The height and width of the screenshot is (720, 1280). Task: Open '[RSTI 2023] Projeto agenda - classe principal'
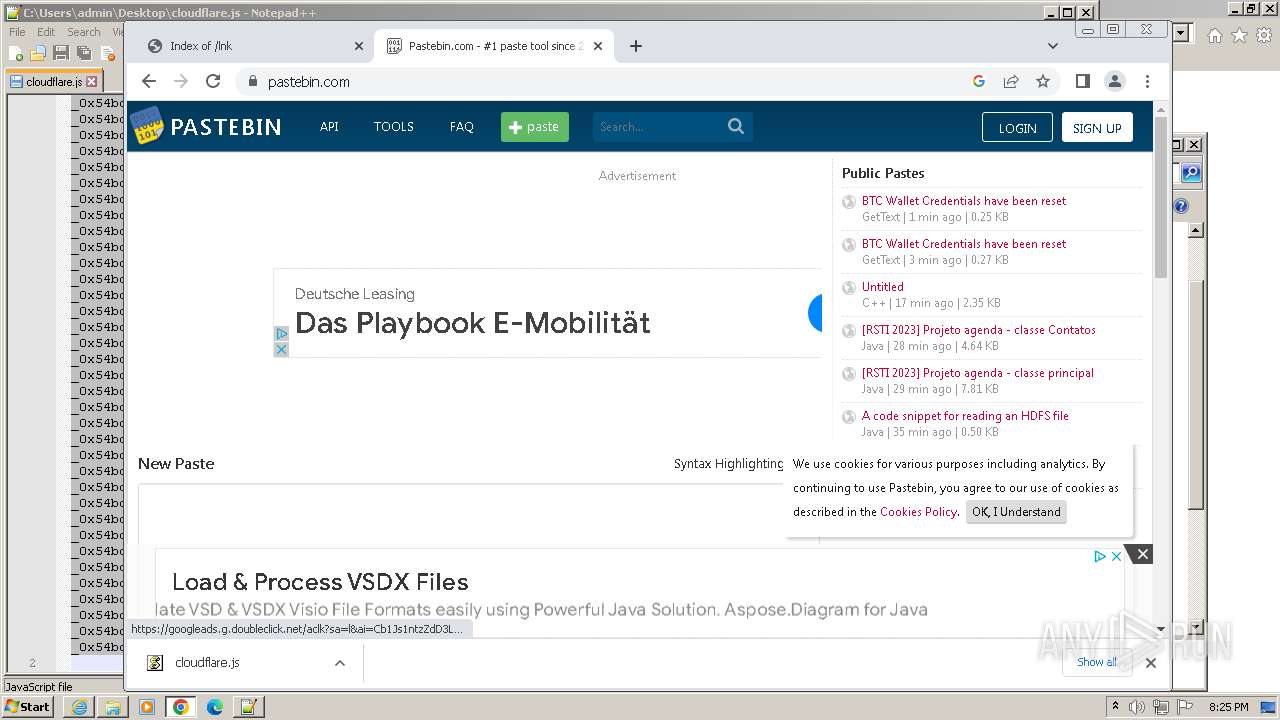pyautogui.click(x=978, y=373)
